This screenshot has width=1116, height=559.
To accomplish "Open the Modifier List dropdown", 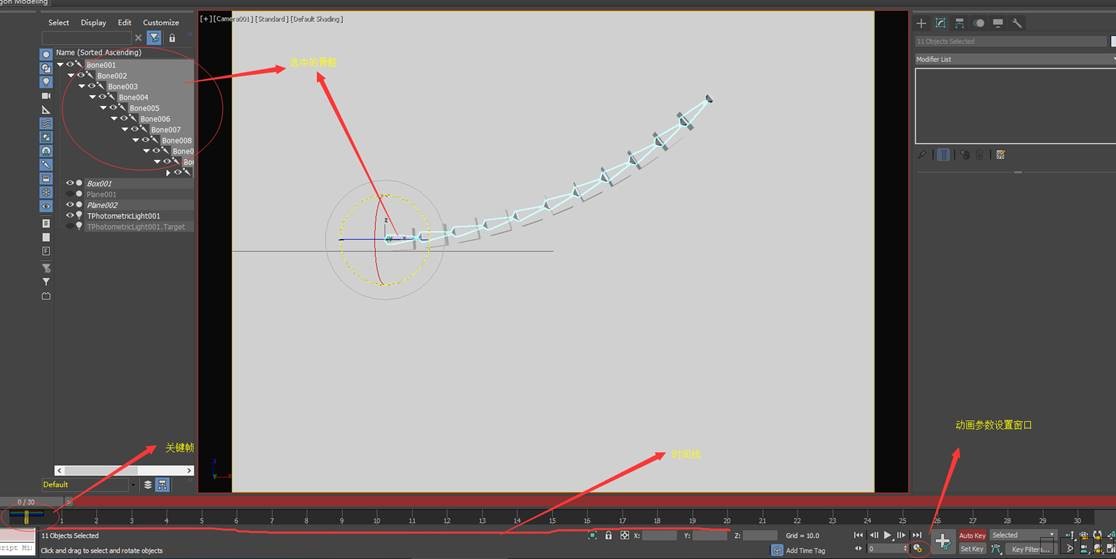I will click(x=1012, y=60).
